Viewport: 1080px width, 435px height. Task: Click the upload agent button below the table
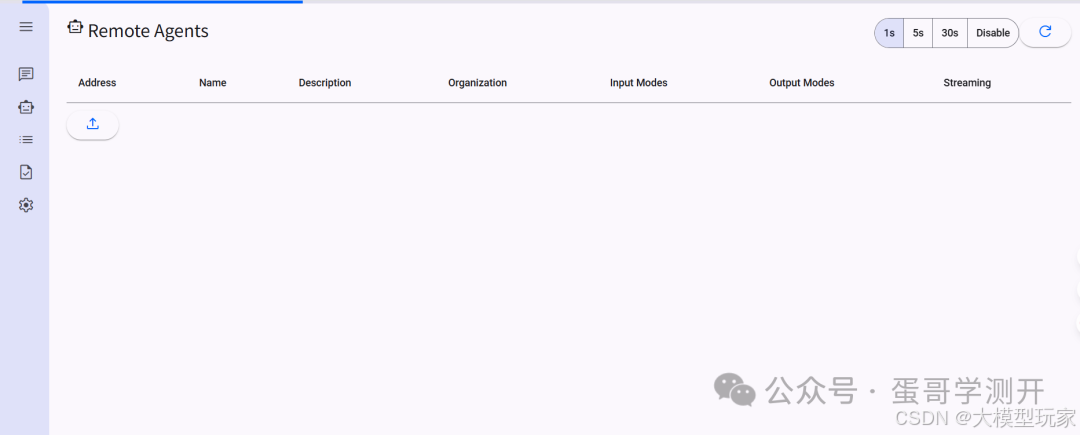(93, 125)
